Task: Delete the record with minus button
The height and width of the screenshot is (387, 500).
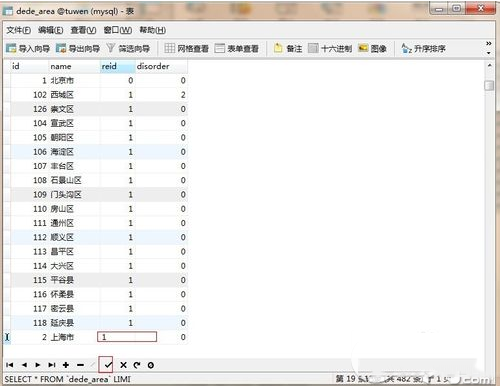Action: (80, 365)
